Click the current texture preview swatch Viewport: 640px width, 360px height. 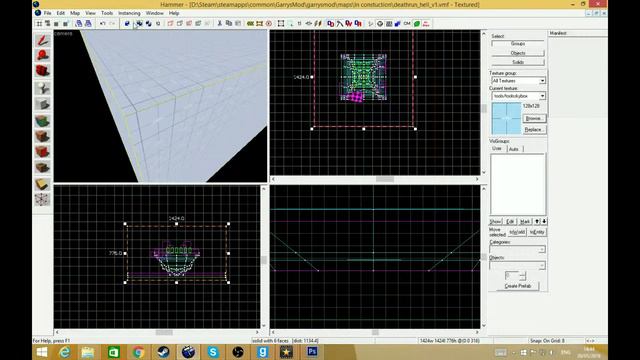[506, 118]
